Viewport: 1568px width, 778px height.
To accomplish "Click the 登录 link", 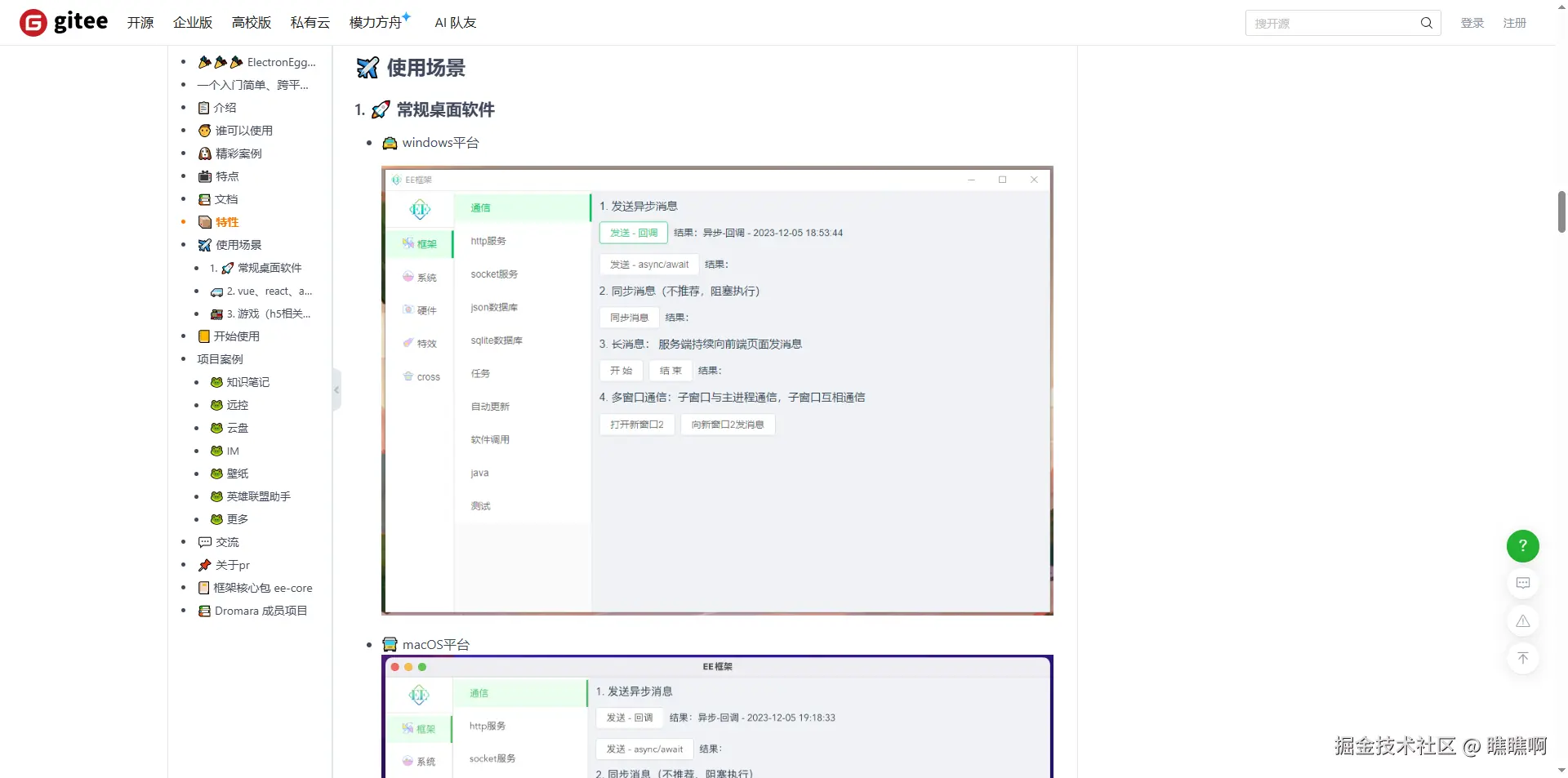I will tap(1472, 22).
